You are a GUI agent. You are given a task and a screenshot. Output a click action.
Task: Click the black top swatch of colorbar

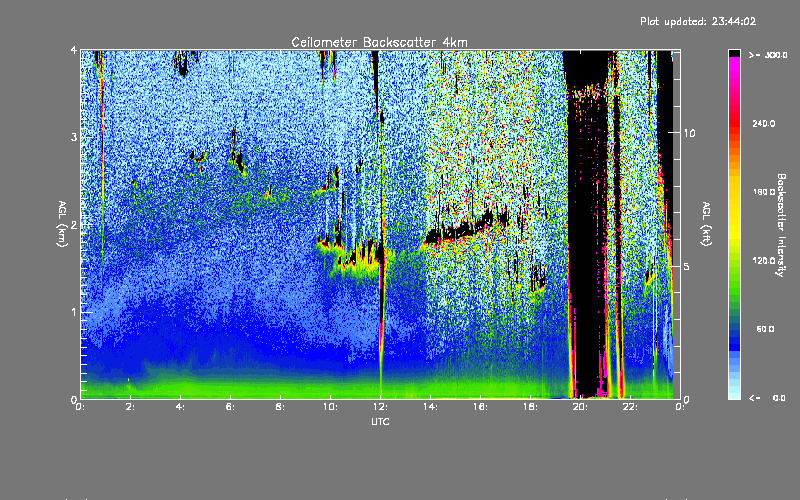pos(734,53)
